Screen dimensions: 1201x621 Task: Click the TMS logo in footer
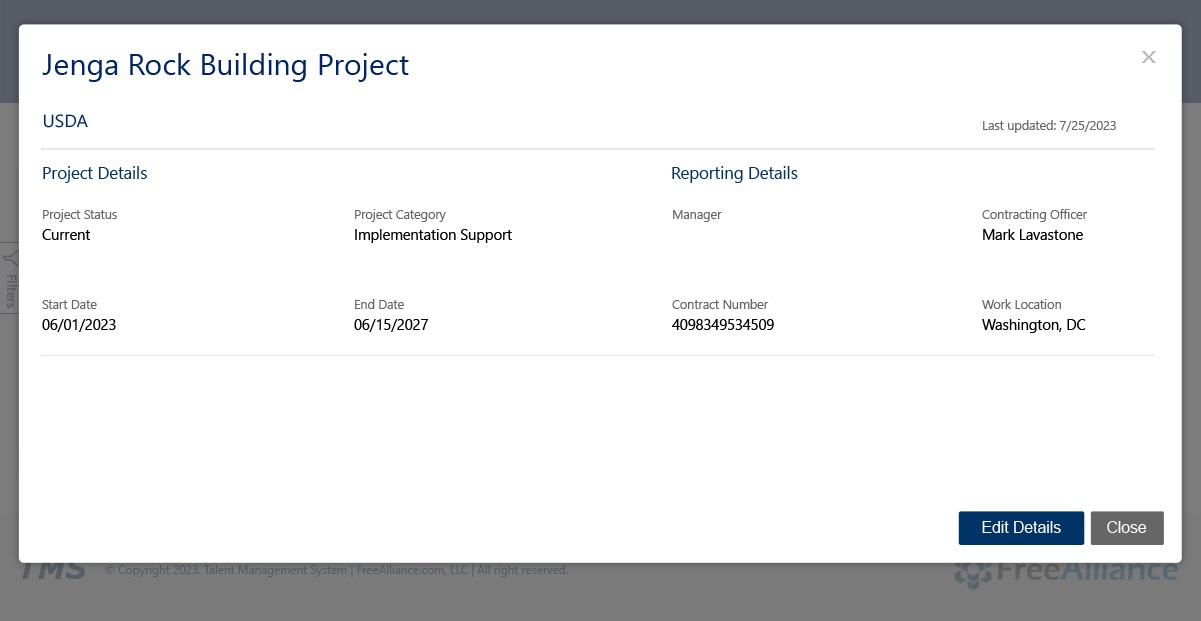click(52, 571)
